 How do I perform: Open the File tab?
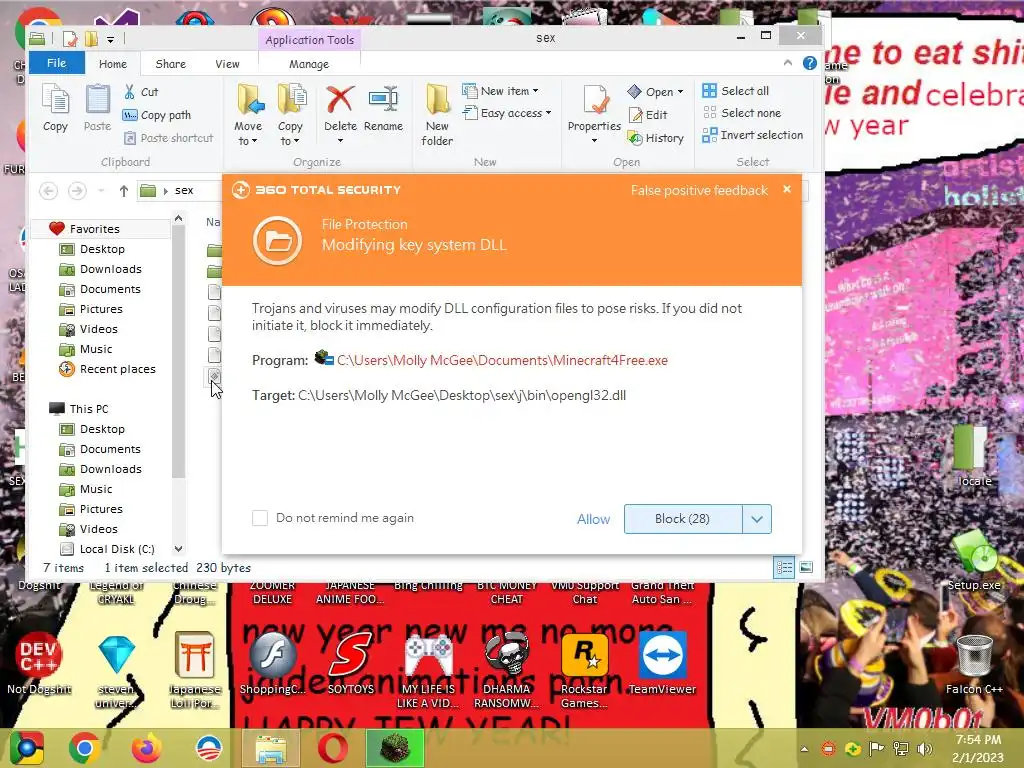click(56, 63)
